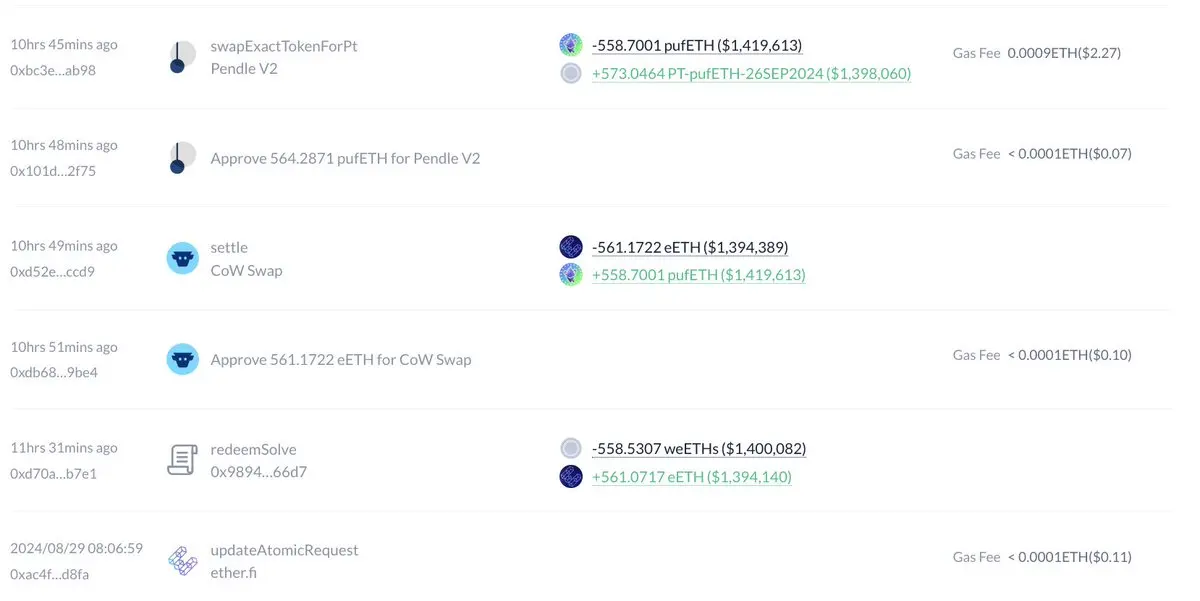Click the CoW Swap icon on the eETH approval row

[182, 359]
